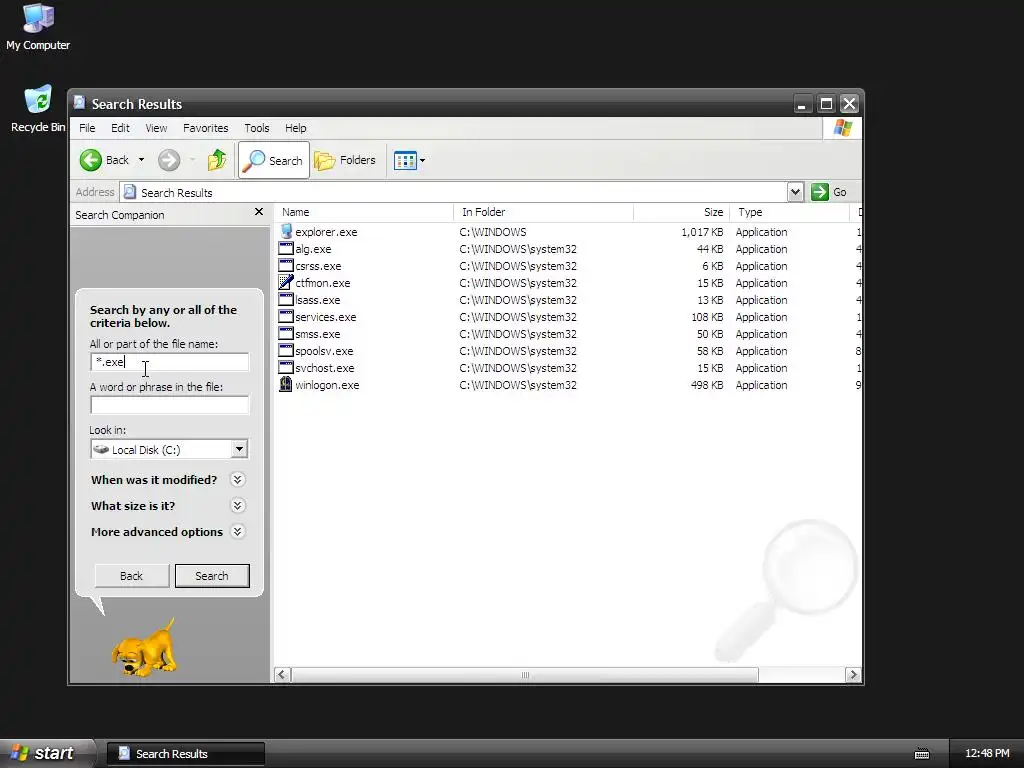Select Recycle Bin desktop icon
The width and height of the screenshot is (1024, 768).
click(38, 109)
